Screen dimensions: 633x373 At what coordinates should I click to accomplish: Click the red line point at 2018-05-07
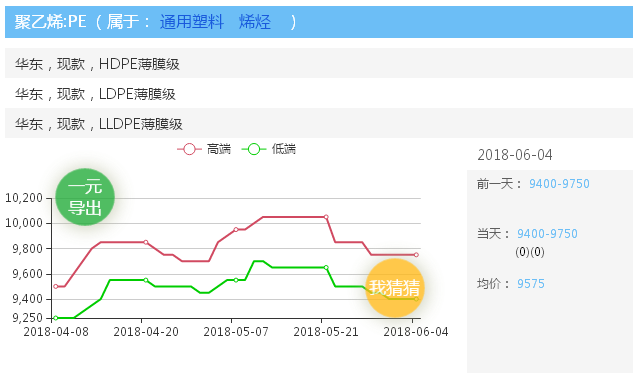(236, 230)
